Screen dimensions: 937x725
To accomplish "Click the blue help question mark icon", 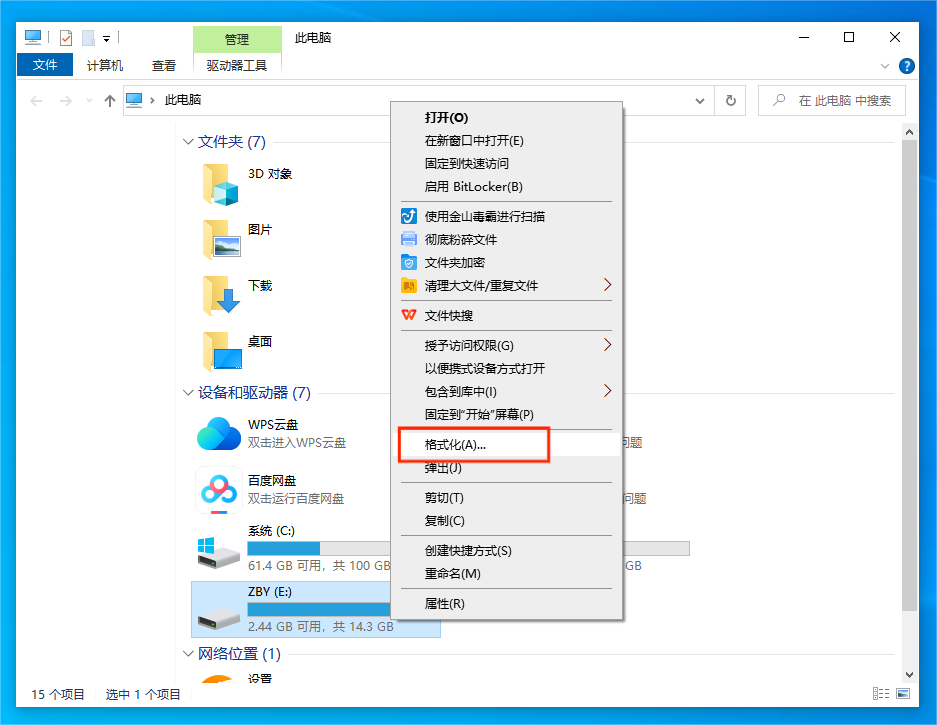I will pos(907,66).
